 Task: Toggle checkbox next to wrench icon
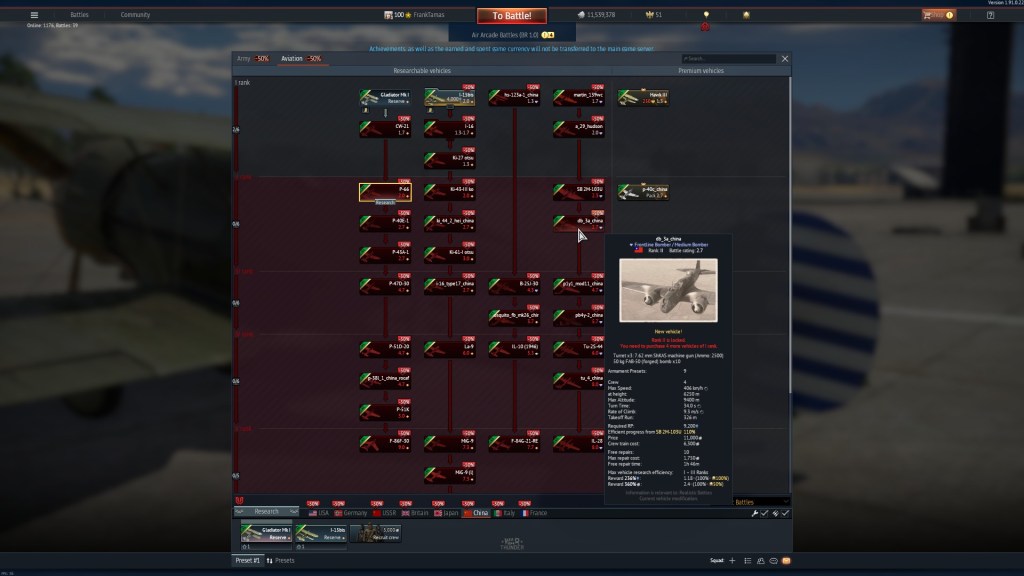[765, 513]
